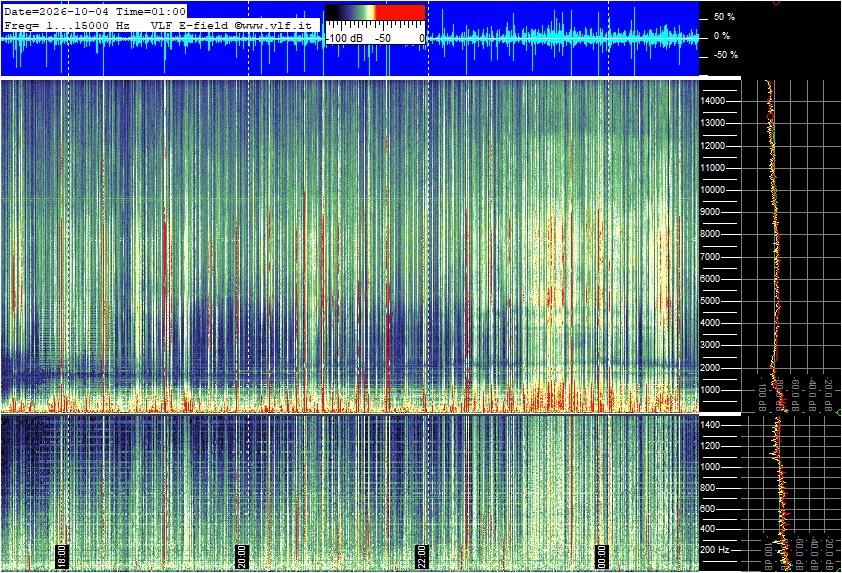Click the 00:00 time marker
The width and height of the screenshot is (842, 573).
[x=602, y=556]
